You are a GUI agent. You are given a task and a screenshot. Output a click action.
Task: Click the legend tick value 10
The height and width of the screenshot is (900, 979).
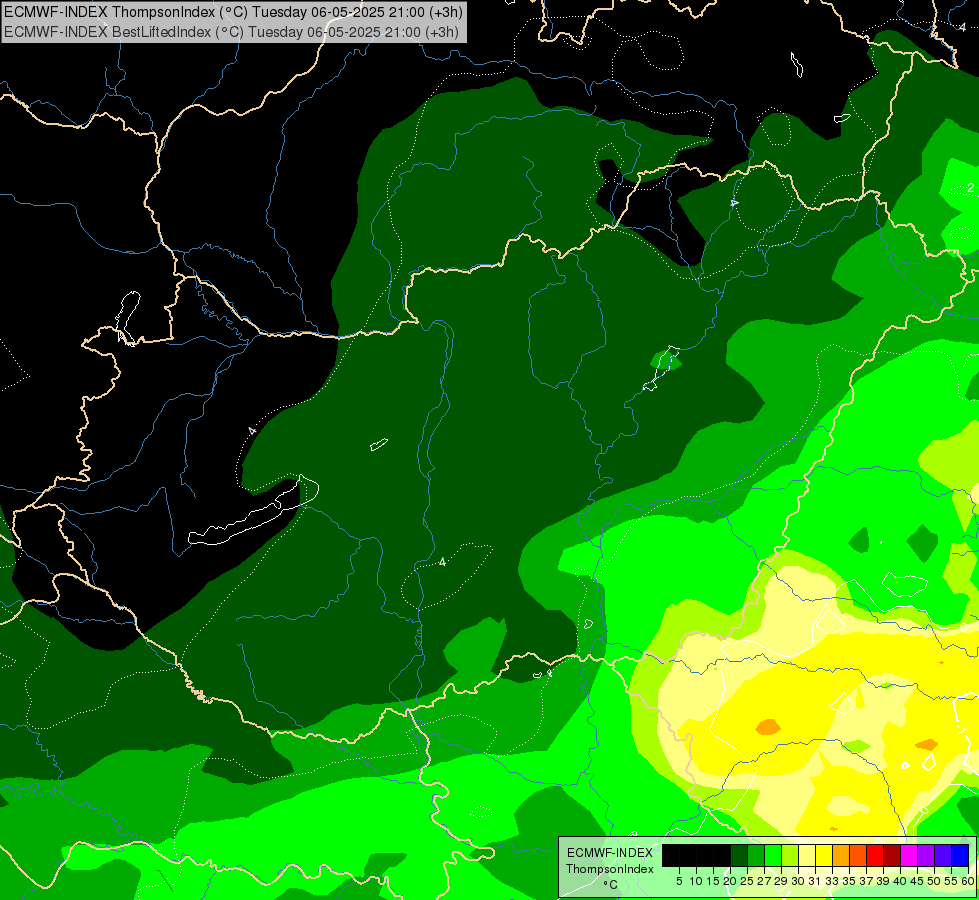tap(696, 881)
